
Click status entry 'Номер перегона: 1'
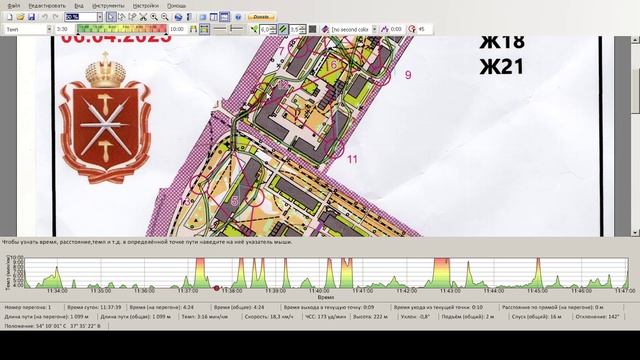tap(28, 307)
